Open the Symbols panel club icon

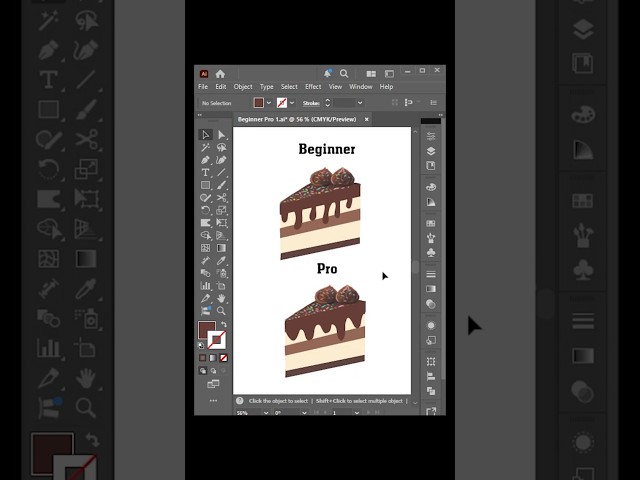pyautogui.click(x=431, y=253)
